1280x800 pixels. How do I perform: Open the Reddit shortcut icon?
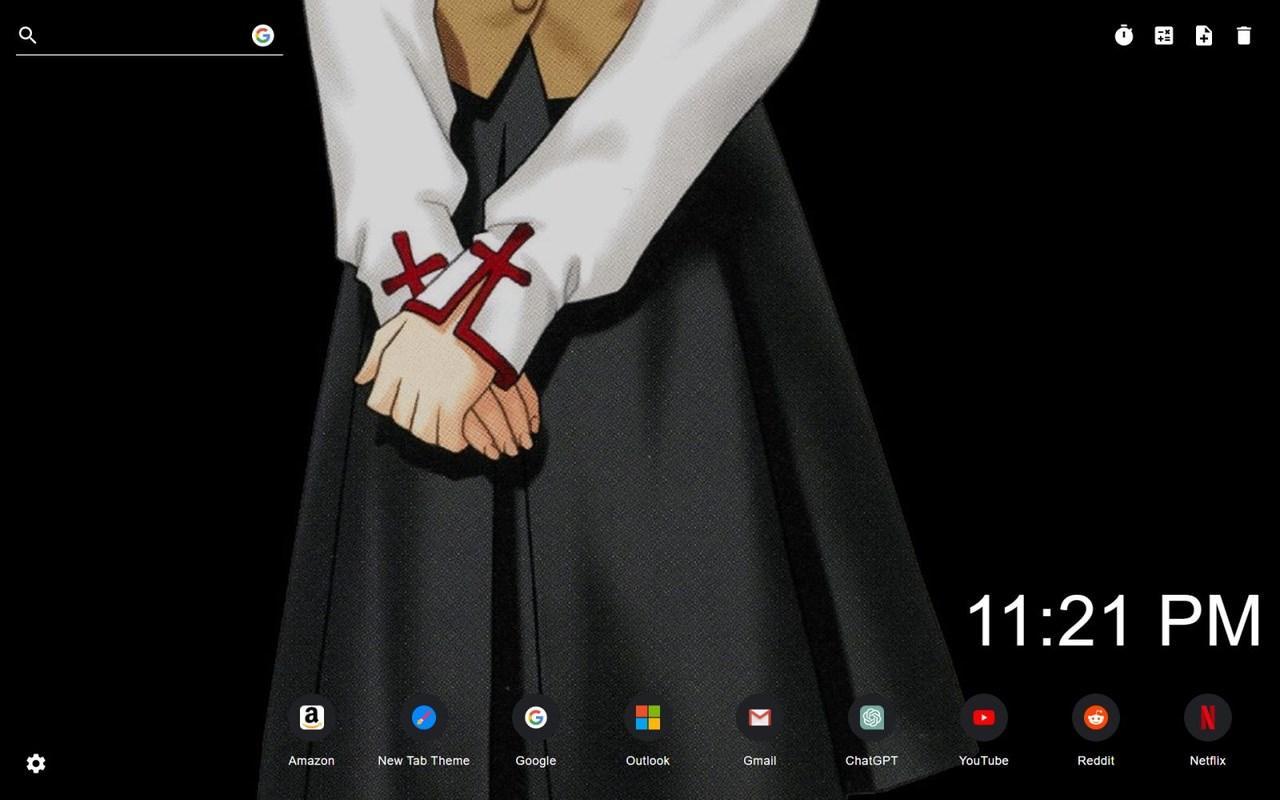1096,718
